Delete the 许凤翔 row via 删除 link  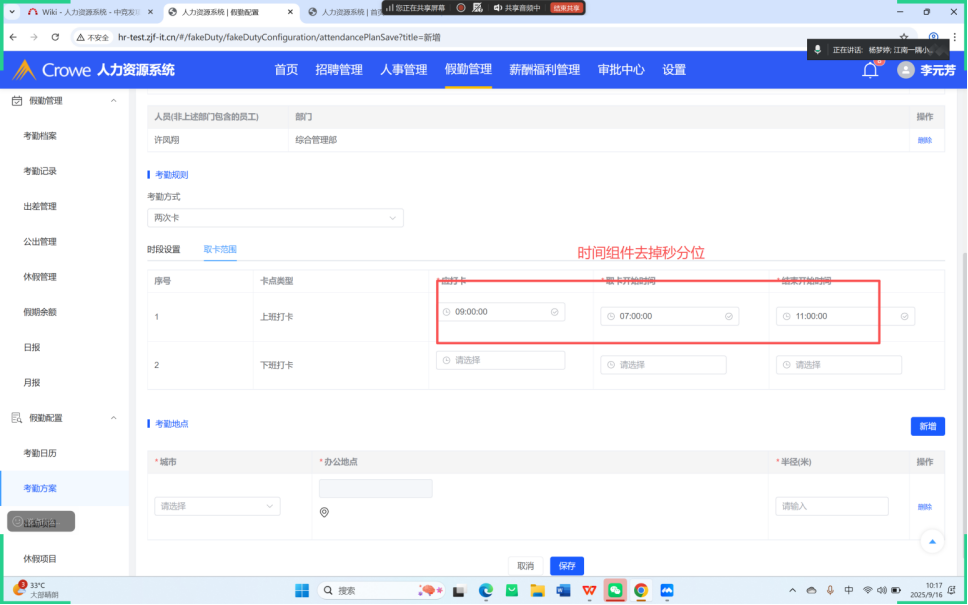tap(924, 141)
